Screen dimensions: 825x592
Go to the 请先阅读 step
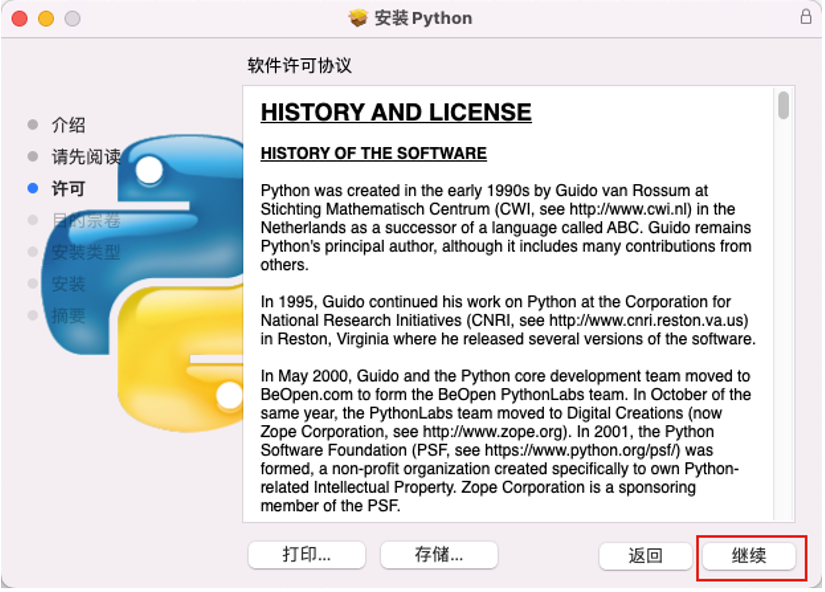point(85,157)
